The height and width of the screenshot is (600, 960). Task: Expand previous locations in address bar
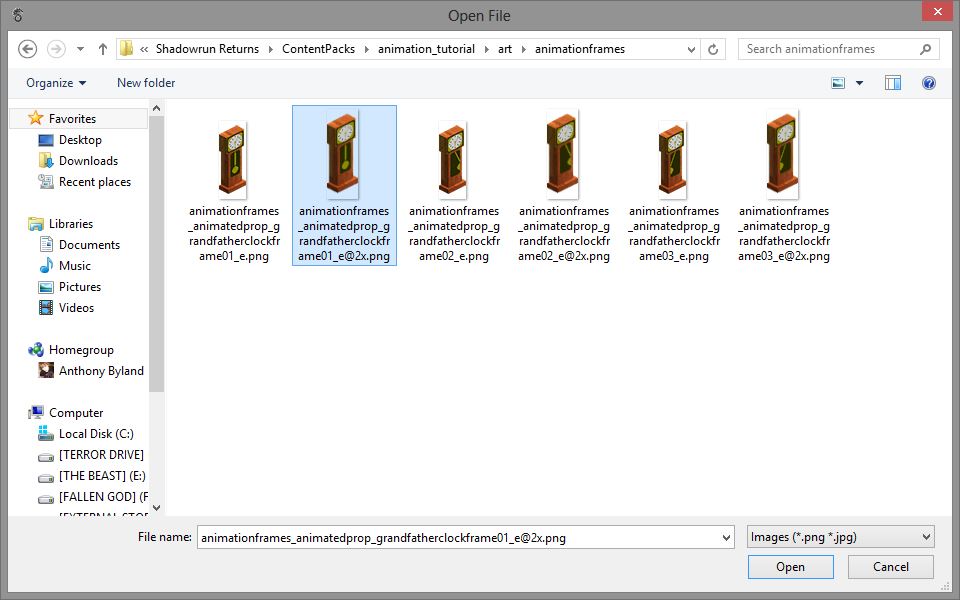[691, 49]
